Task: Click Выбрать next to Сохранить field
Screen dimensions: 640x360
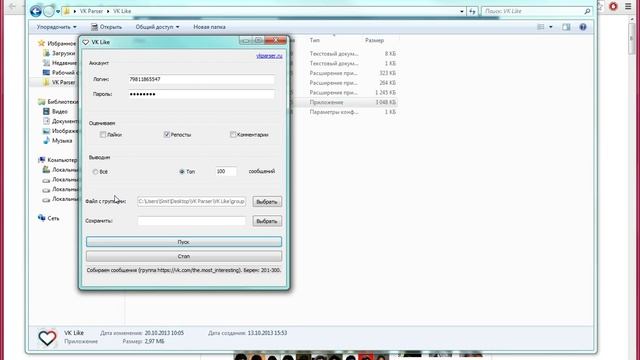Action: pos(267,221)
